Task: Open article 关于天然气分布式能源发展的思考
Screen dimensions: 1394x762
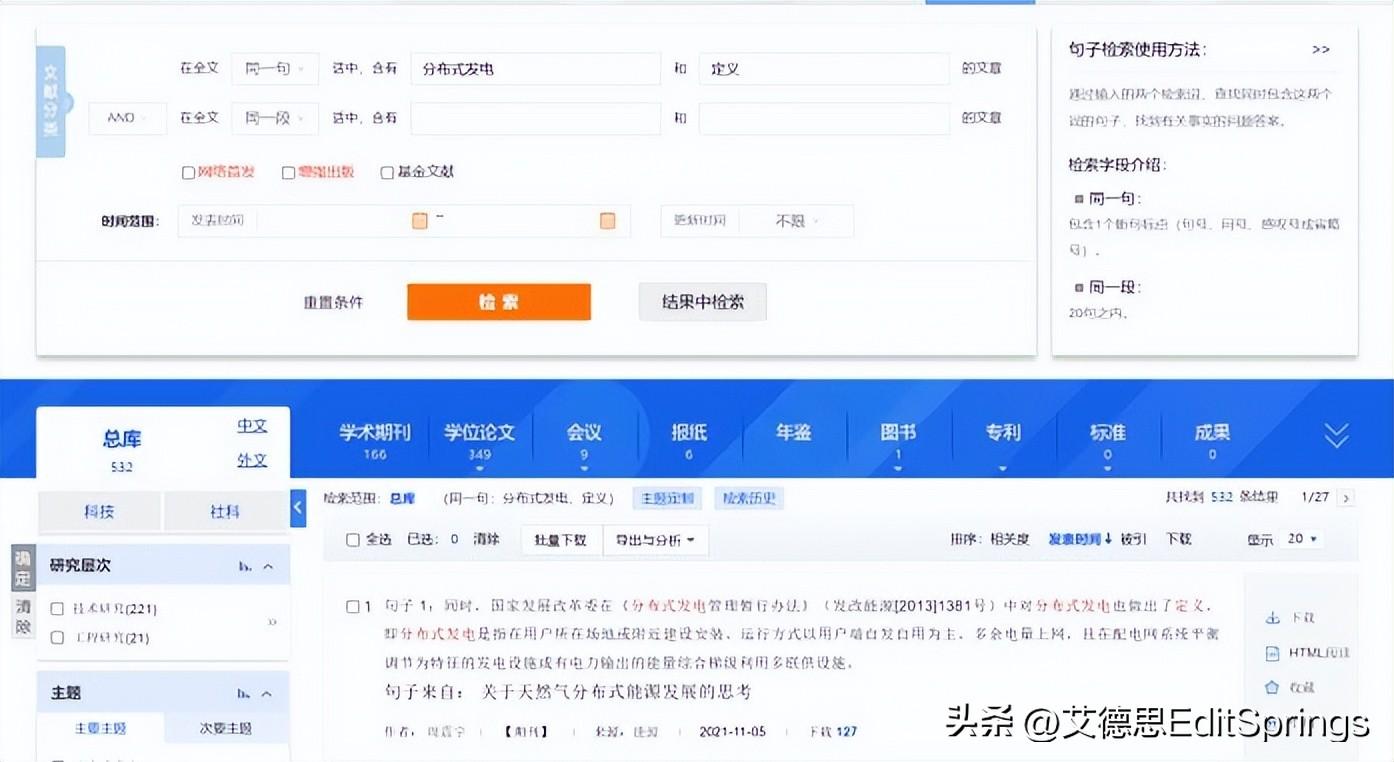Action: (616, 692)
